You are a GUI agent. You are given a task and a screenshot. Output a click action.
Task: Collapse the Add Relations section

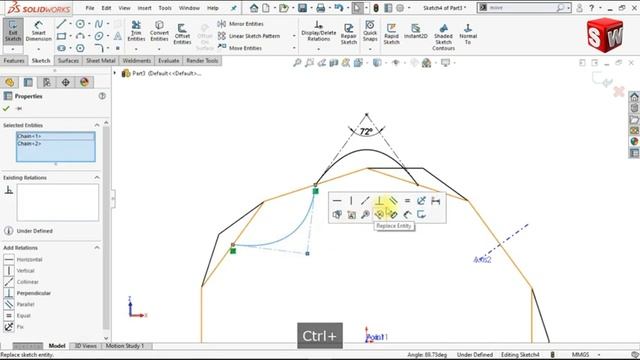(x=97, y=248)
